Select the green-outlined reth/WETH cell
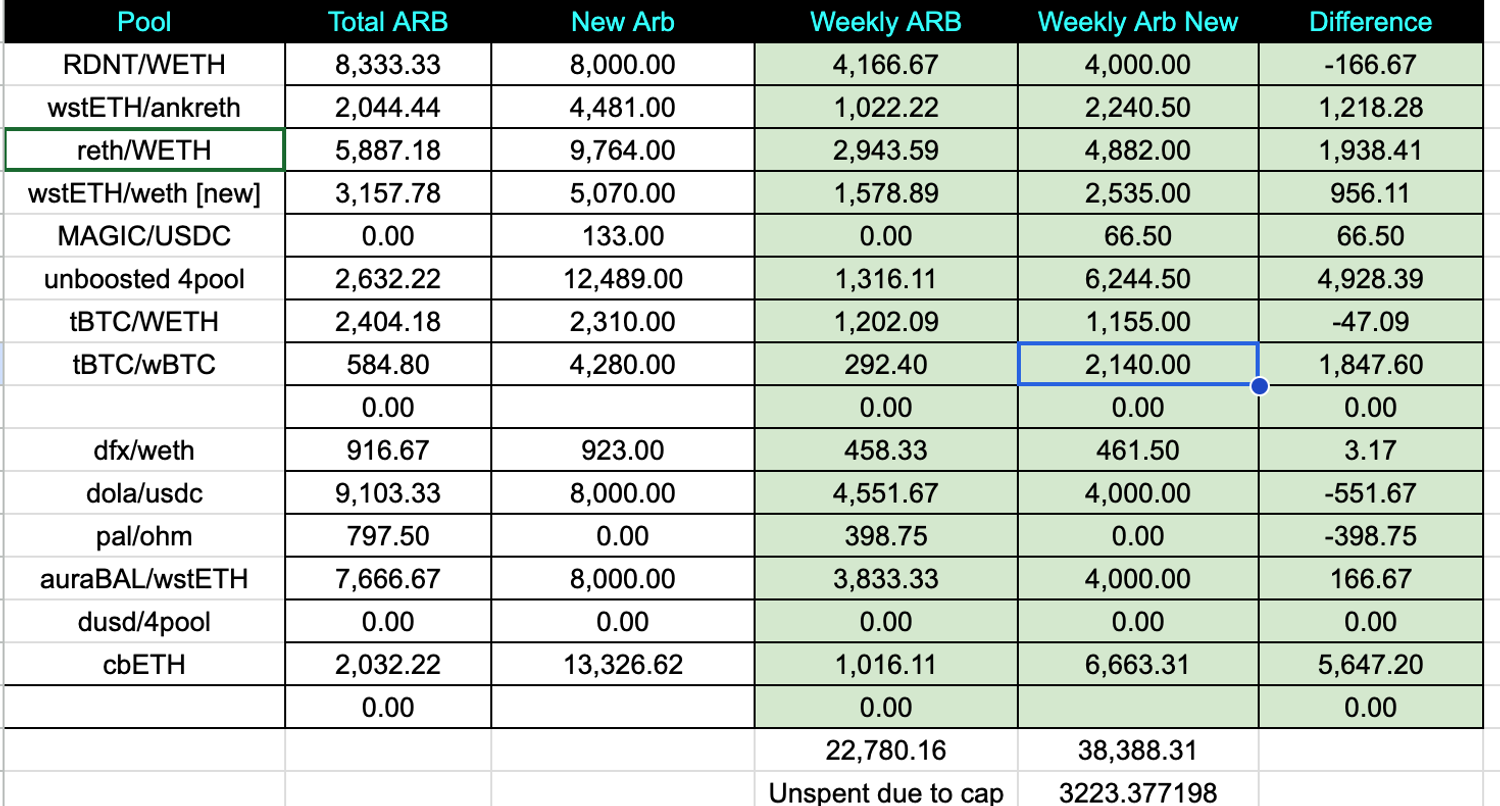Image resolution: width=1500 pixels, height=806 pixels. pyautogui.click(x=145, y=150)
